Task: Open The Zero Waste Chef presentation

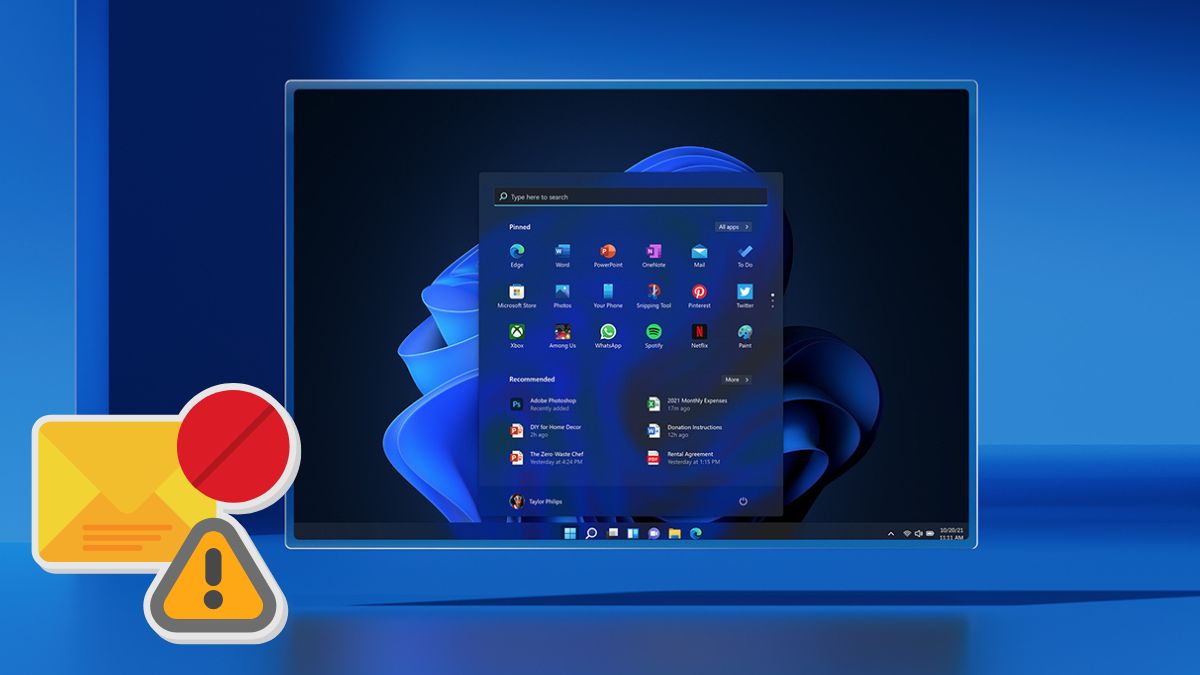Action: [548, 458]
